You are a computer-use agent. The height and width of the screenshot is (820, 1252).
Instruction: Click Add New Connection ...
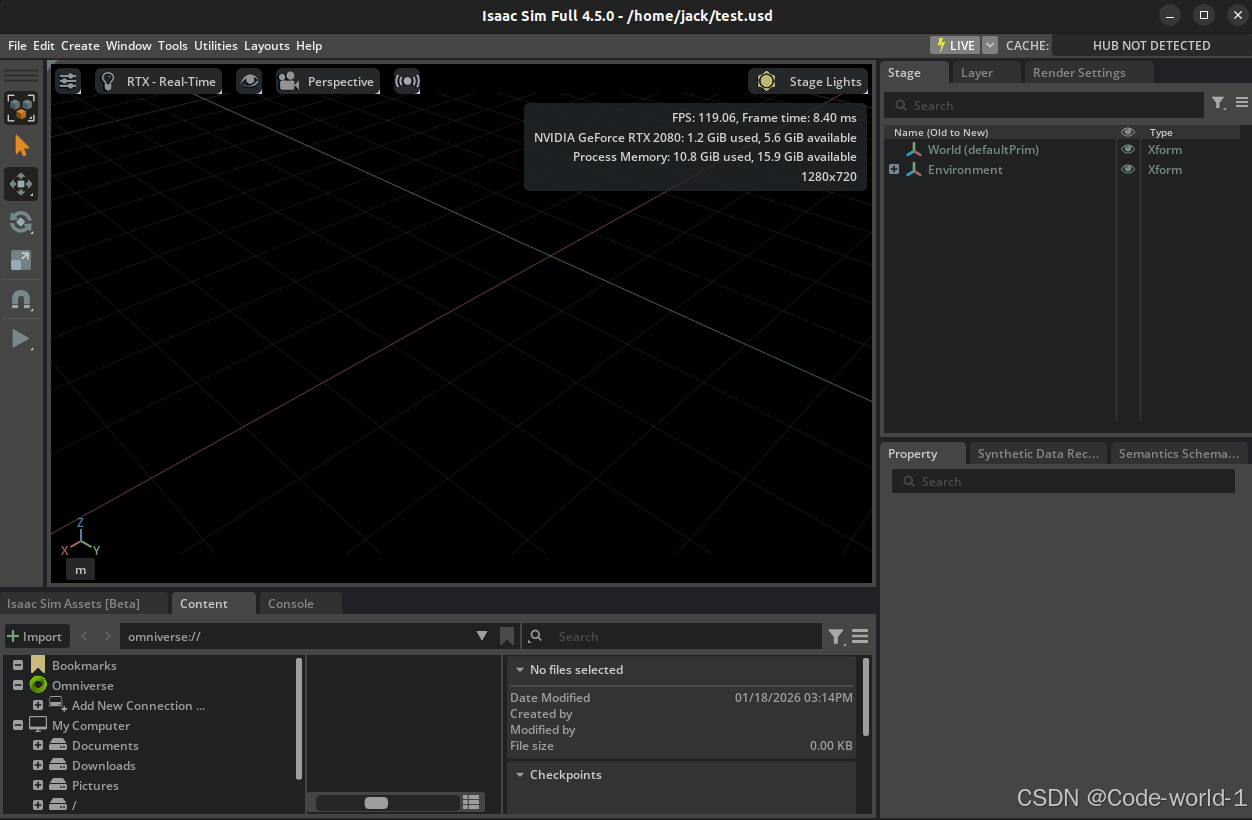[138, 705]
